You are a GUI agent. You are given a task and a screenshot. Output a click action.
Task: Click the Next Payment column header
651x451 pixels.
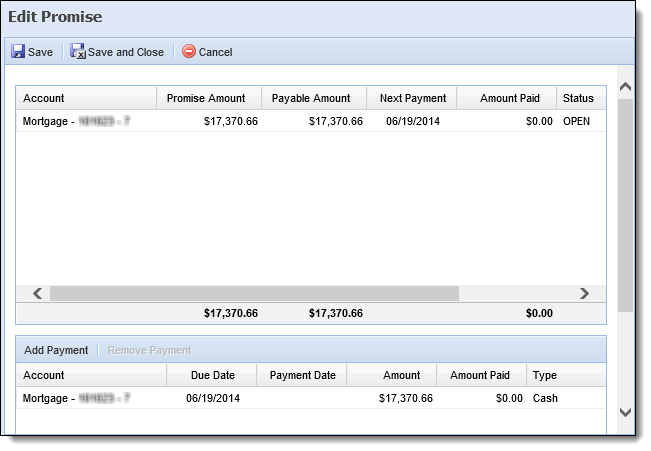(413, 98)
